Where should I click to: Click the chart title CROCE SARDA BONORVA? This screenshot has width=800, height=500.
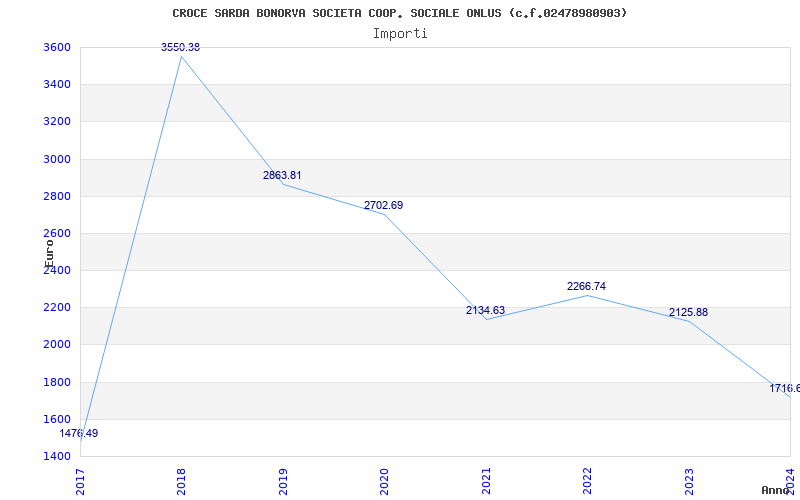pyautogui.click(x=399, y=13)
